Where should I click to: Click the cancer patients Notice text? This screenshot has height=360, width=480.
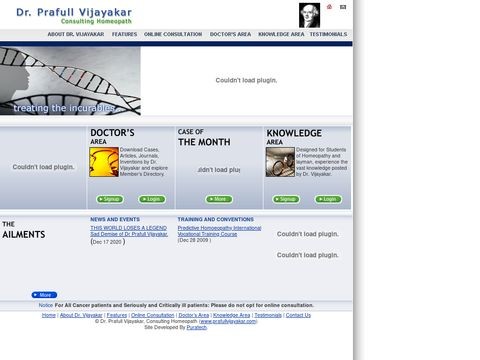point(176,305)
